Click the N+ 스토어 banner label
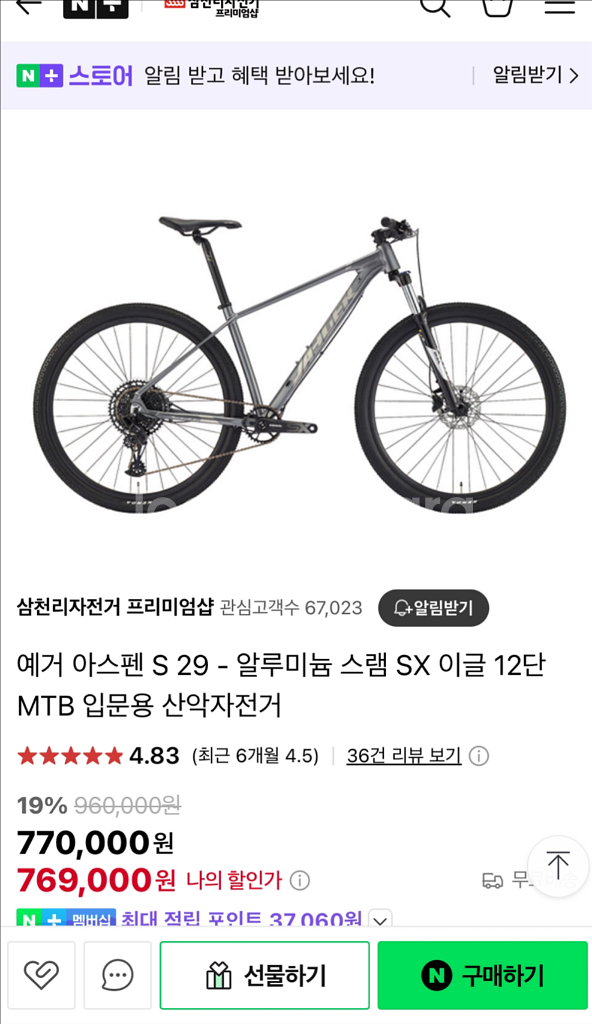592x1024 pixels. [75, 76]
